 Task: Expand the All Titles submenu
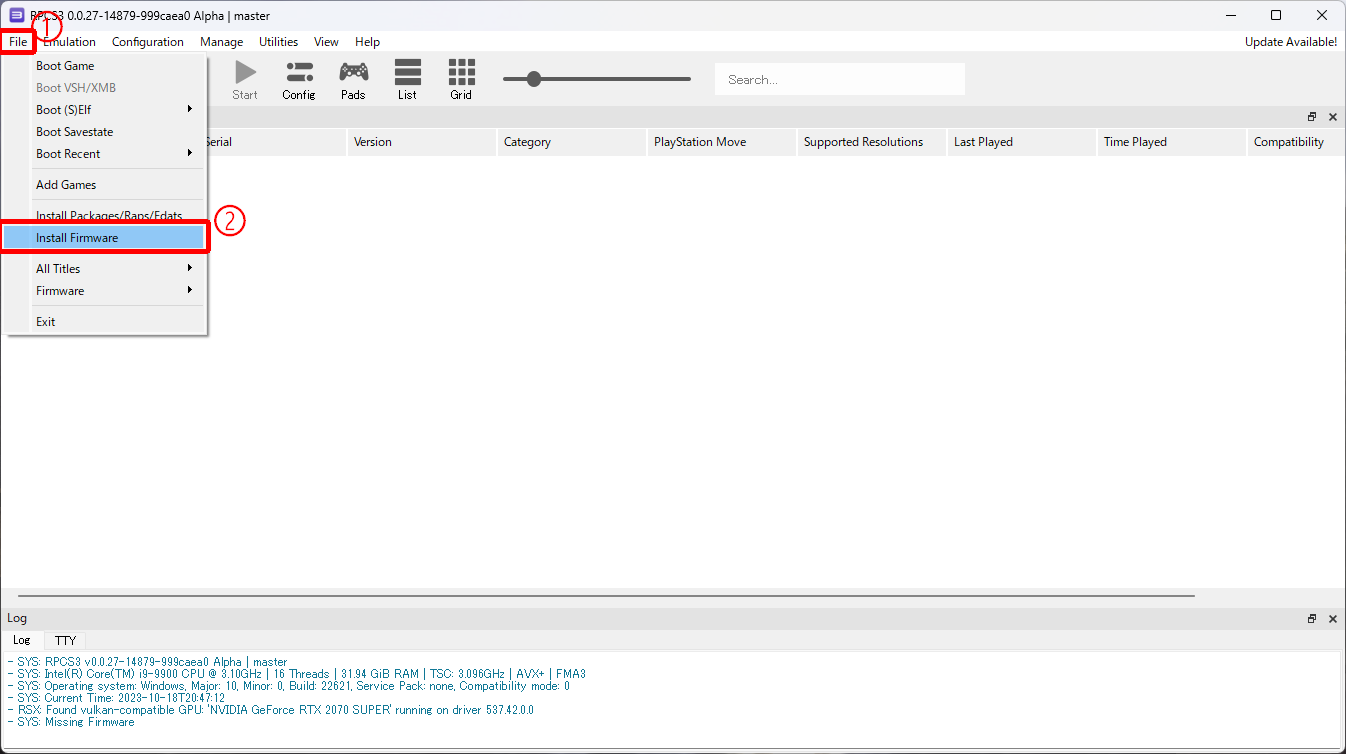(104, 269)
